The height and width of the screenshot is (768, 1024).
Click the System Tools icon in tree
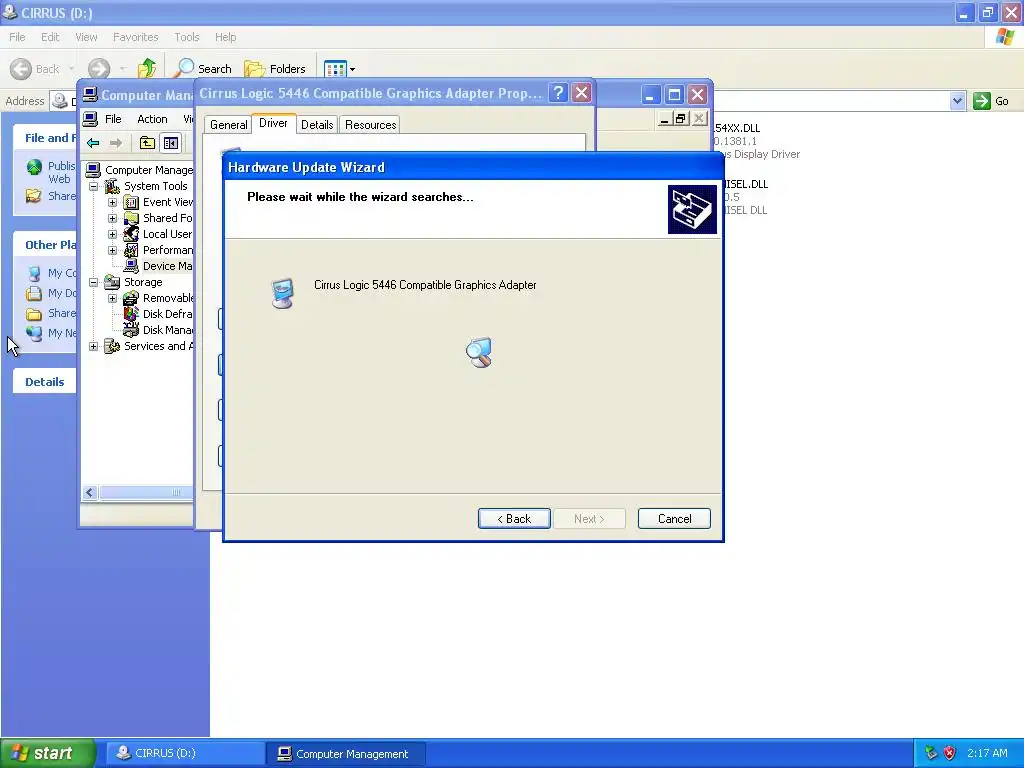[112, 186]
